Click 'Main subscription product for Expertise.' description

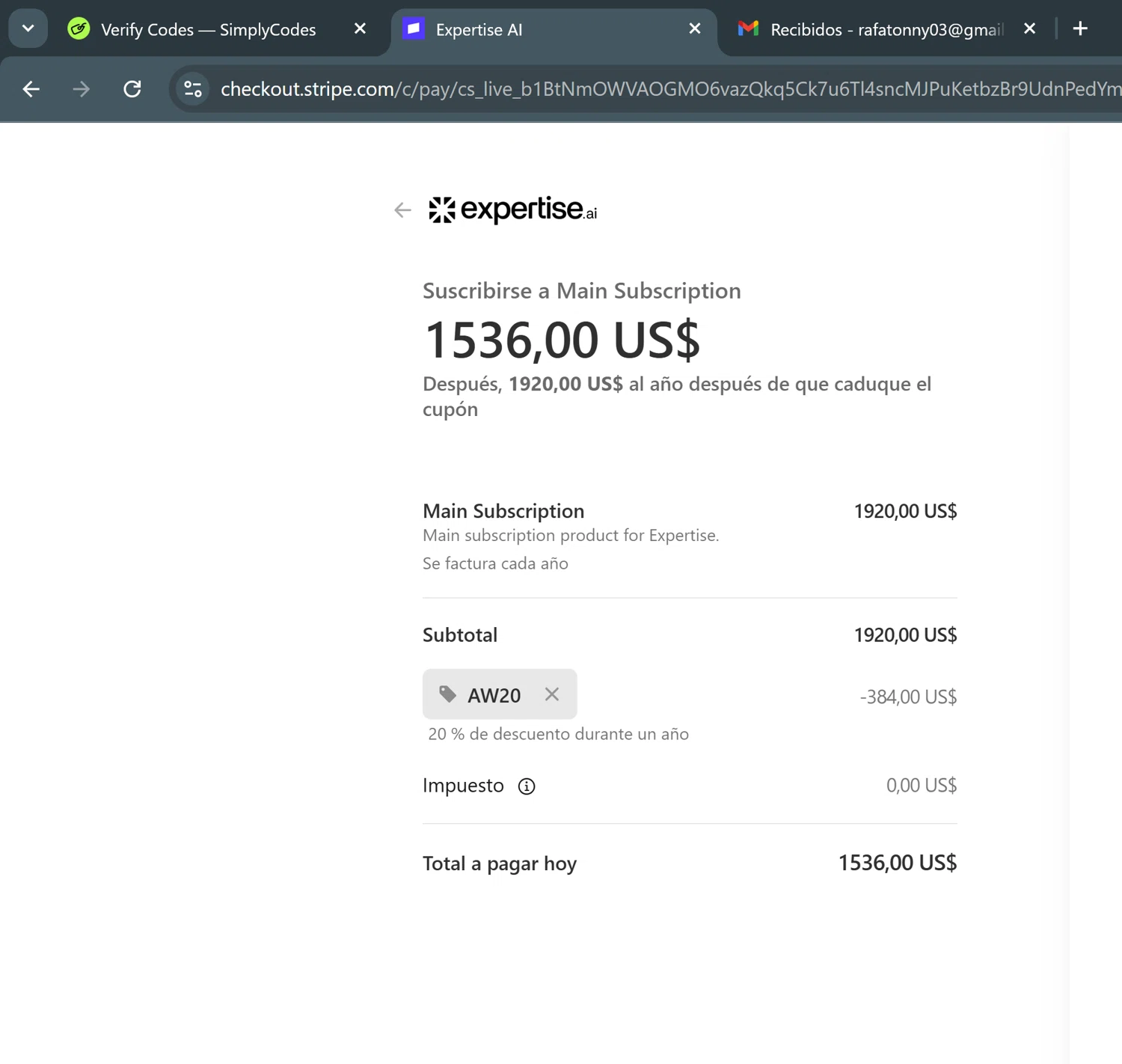[x=571, y=536]
